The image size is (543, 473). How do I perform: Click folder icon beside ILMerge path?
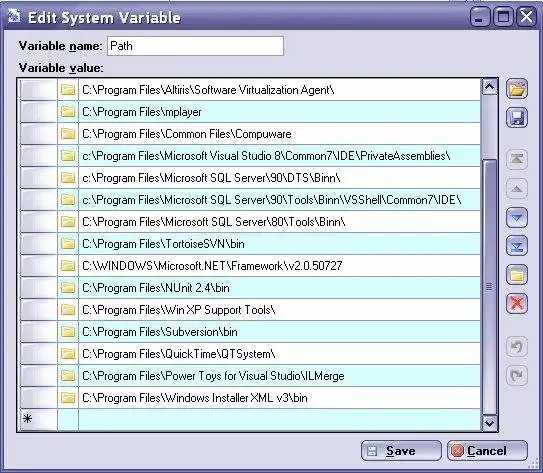pos(68,376)
